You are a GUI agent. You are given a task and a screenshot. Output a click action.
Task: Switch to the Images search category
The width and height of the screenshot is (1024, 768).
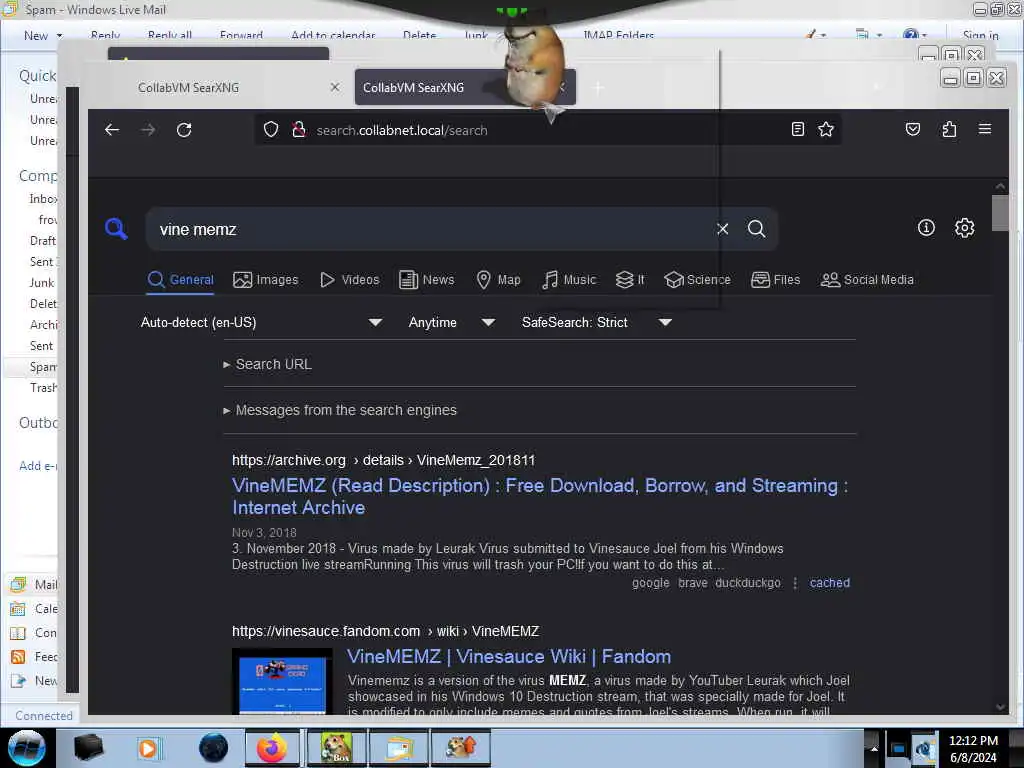pos(266,280)
